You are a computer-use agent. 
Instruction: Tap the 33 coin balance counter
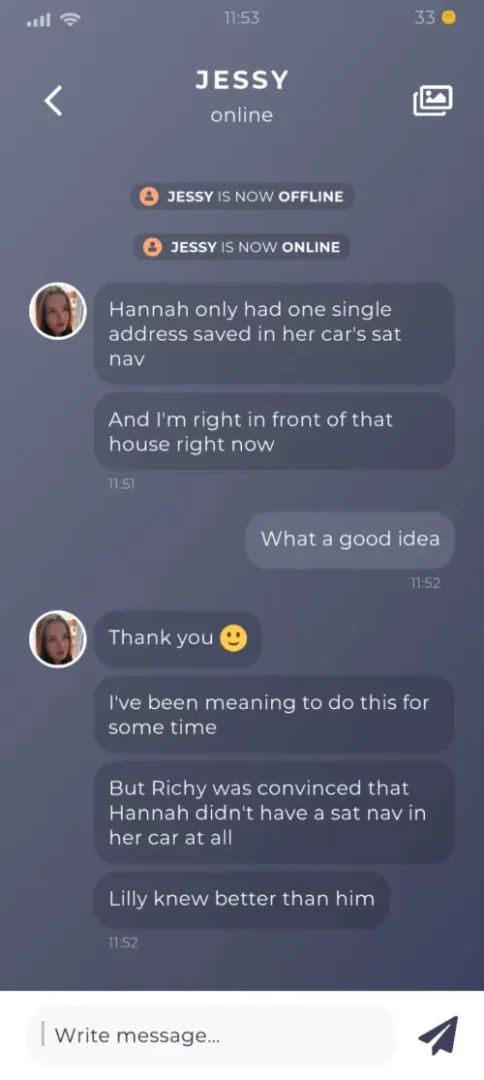[425, 18]
